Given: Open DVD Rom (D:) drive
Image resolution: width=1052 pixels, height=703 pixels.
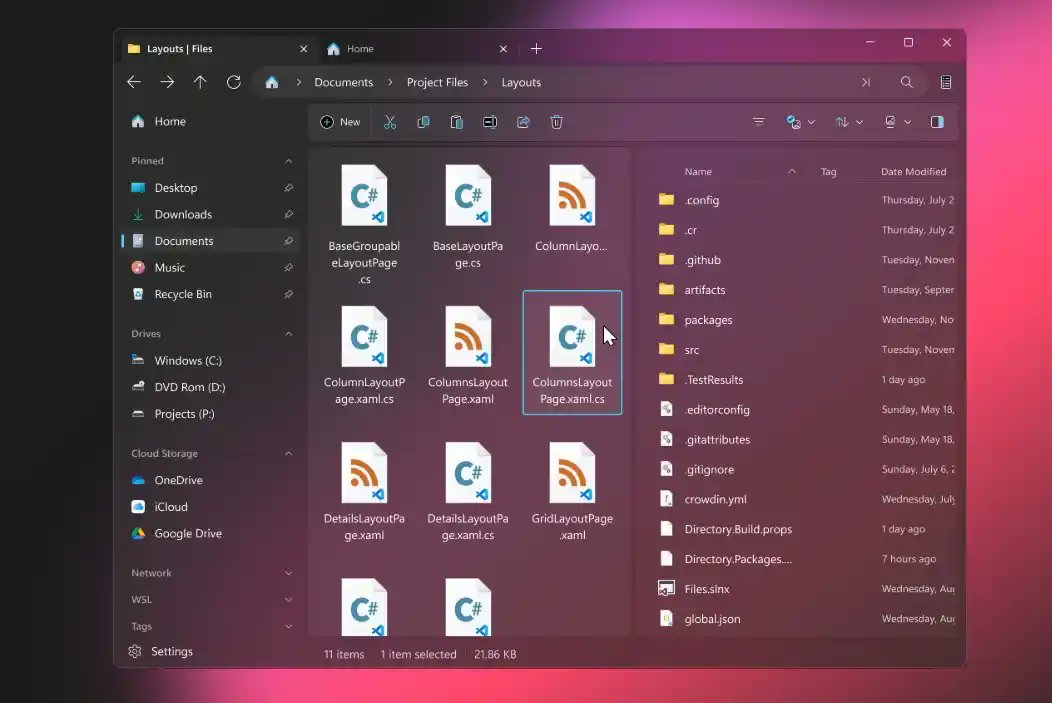Looking at the screenshot, I should (209, 387).
